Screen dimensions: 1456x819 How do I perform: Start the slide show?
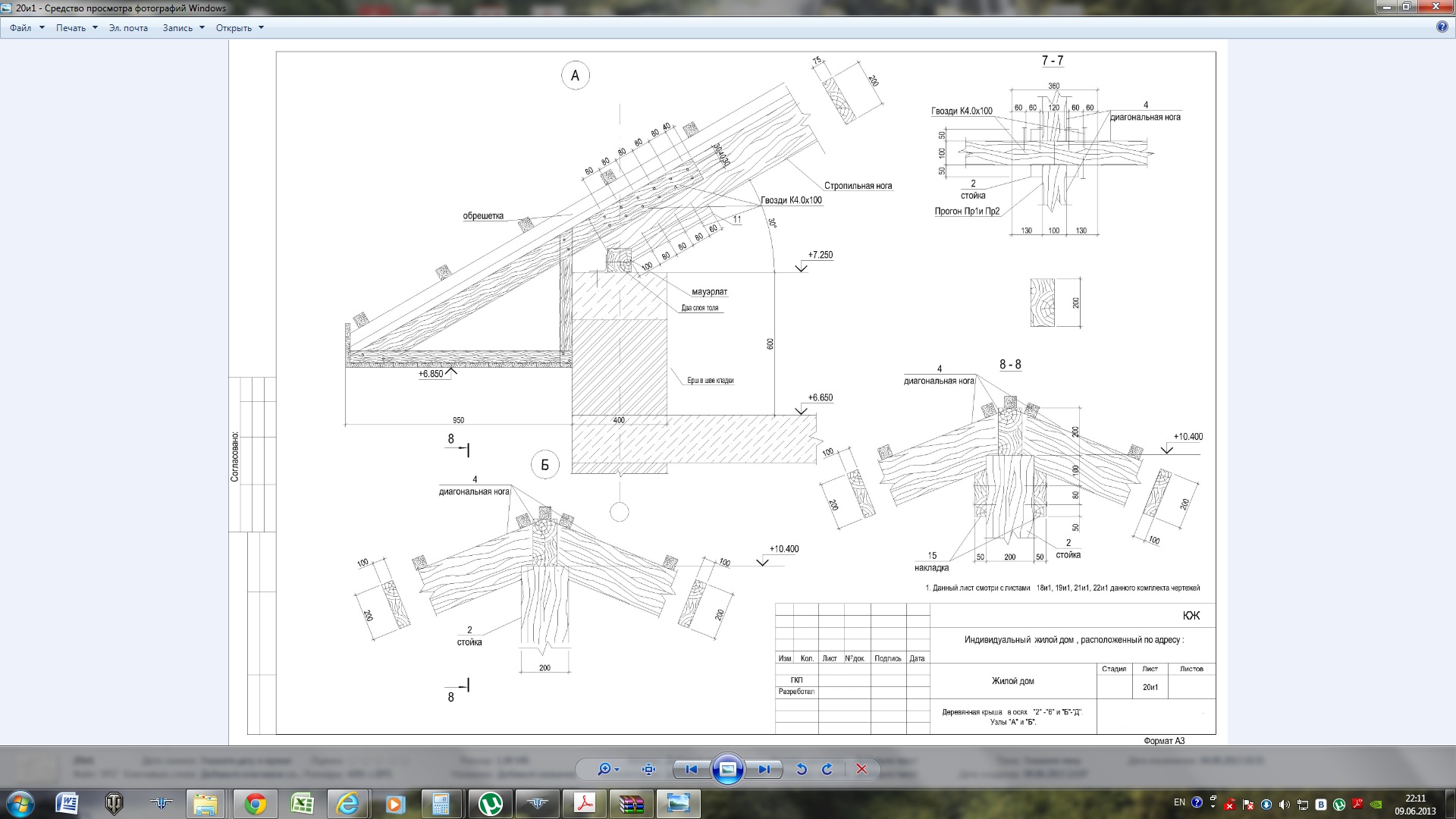[x=728, y=769]
